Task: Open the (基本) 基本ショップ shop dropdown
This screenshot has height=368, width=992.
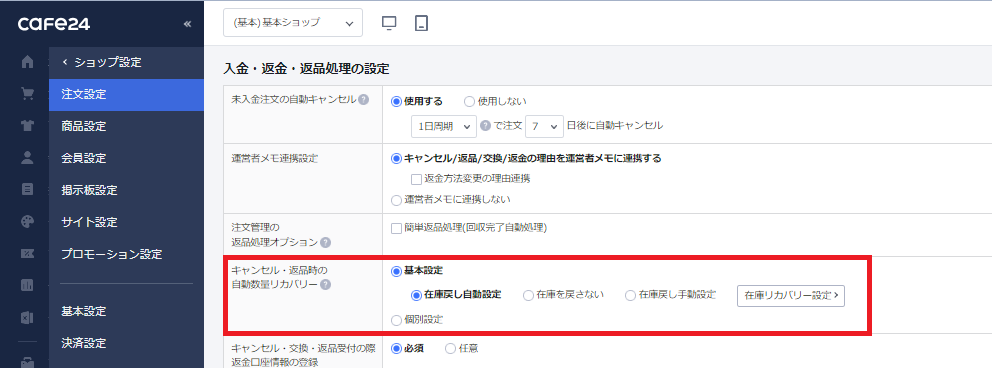Action: [x=293, y=23]
